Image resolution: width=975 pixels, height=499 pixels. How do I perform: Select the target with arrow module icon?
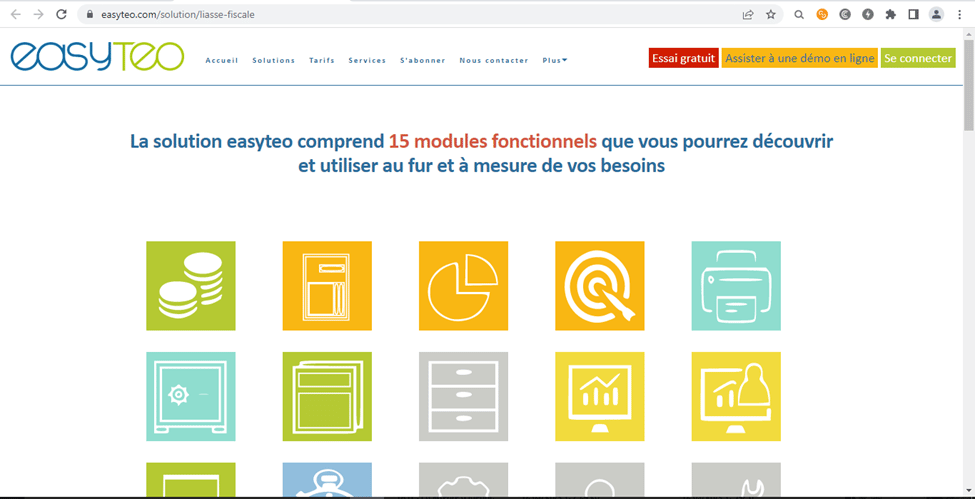[599, 286]
